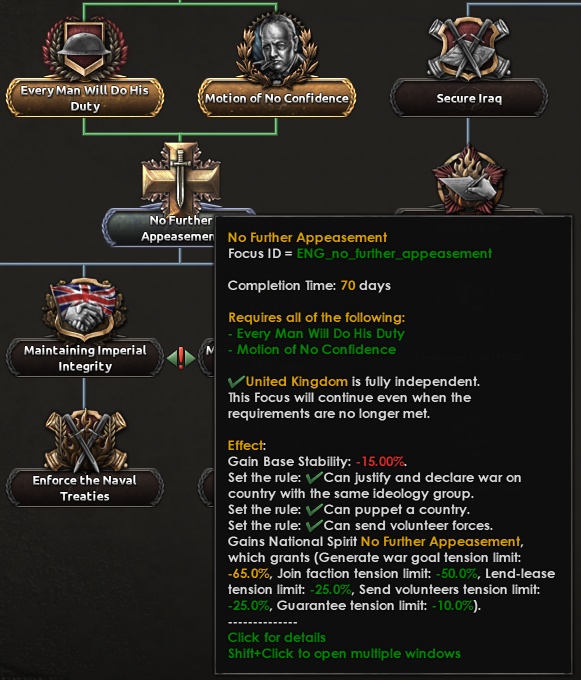Click the burning document signing focus icon

pos(468,179)
